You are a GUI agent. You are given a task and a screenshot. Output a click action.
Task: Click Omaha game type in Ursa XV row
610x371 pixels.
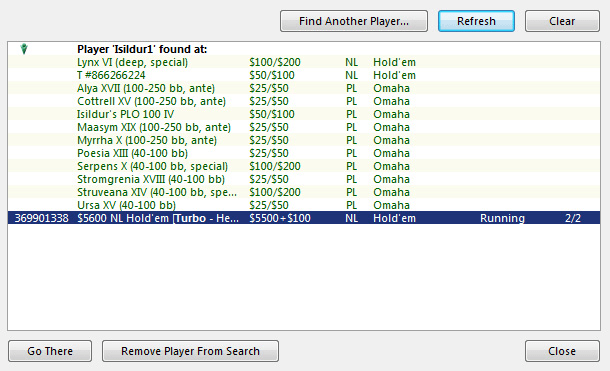coord(391,205)
